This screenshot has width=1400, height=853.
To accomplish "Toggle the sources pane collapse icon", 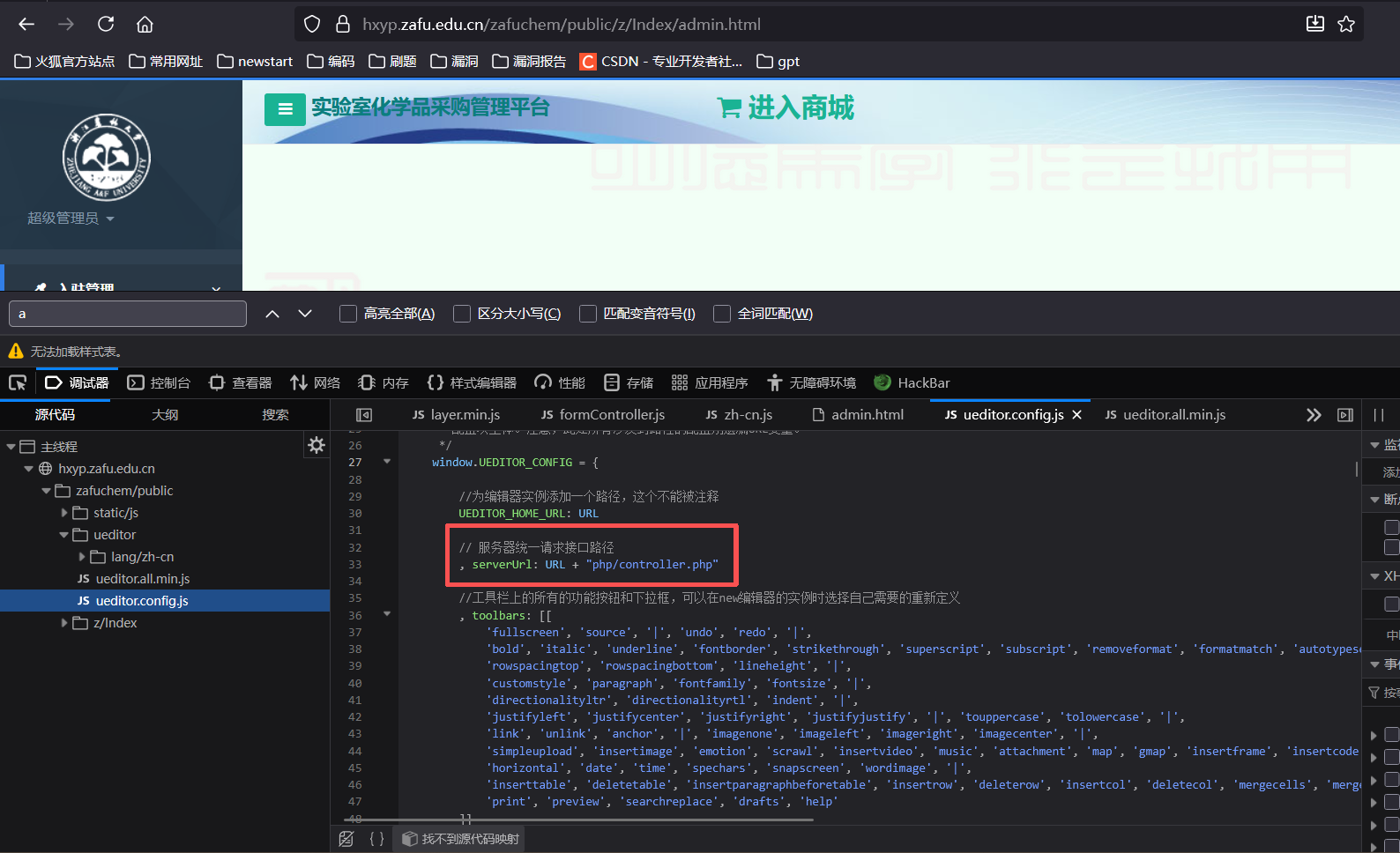I will coord(363,415).
